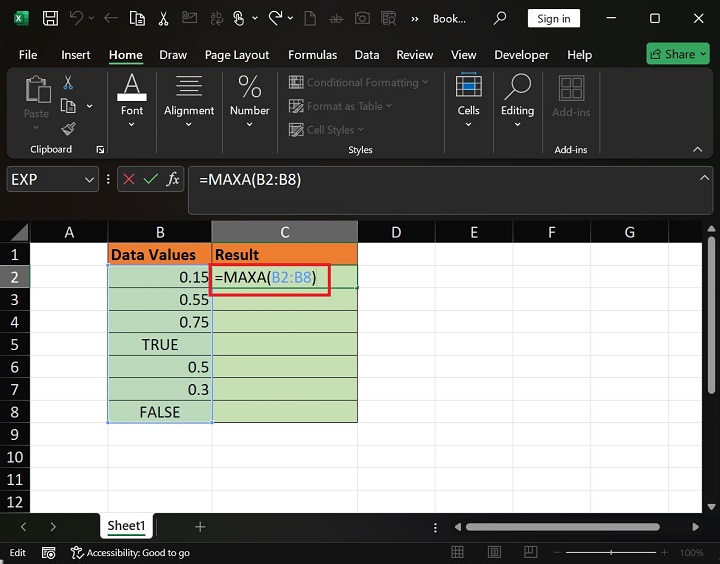Open the Page Layout tab
Image resolution: width=720 pixels, height=564 pixels.
point(237,55)
